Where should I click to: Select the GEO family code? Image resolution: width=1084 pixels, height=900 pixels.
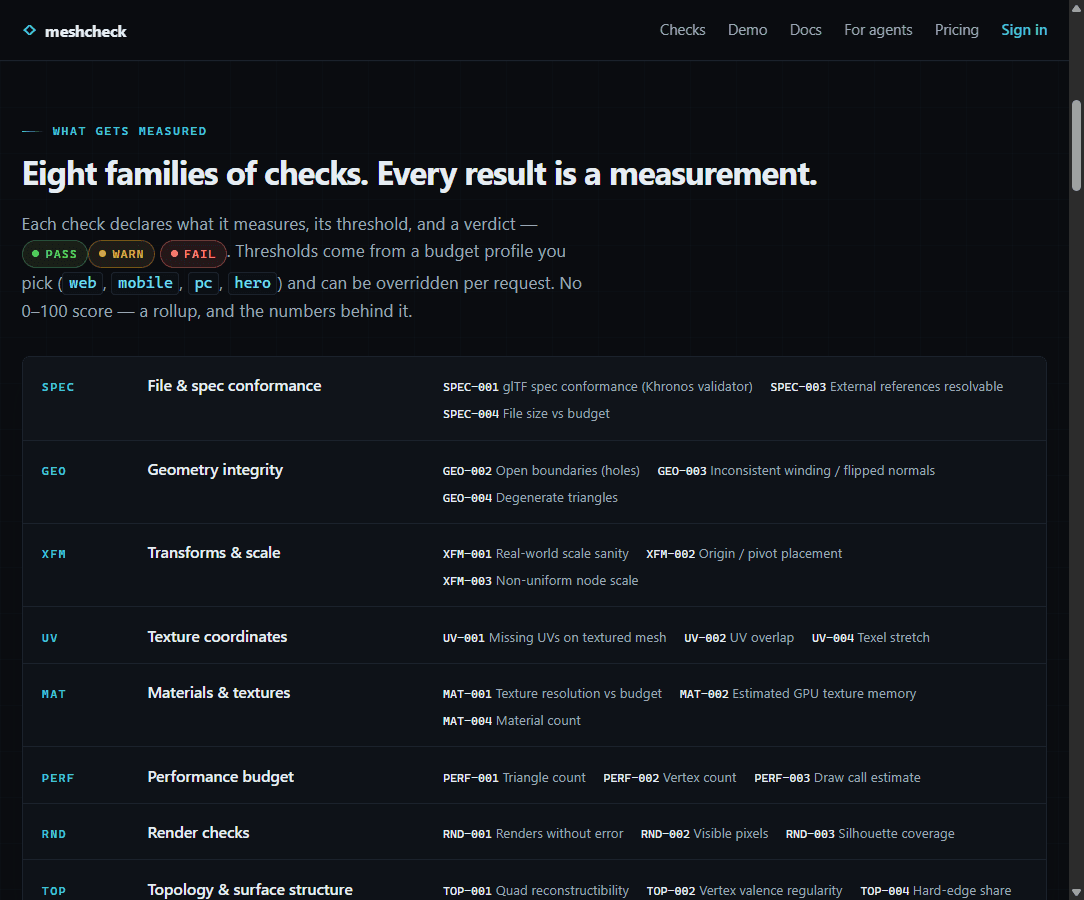coord(54,471)
